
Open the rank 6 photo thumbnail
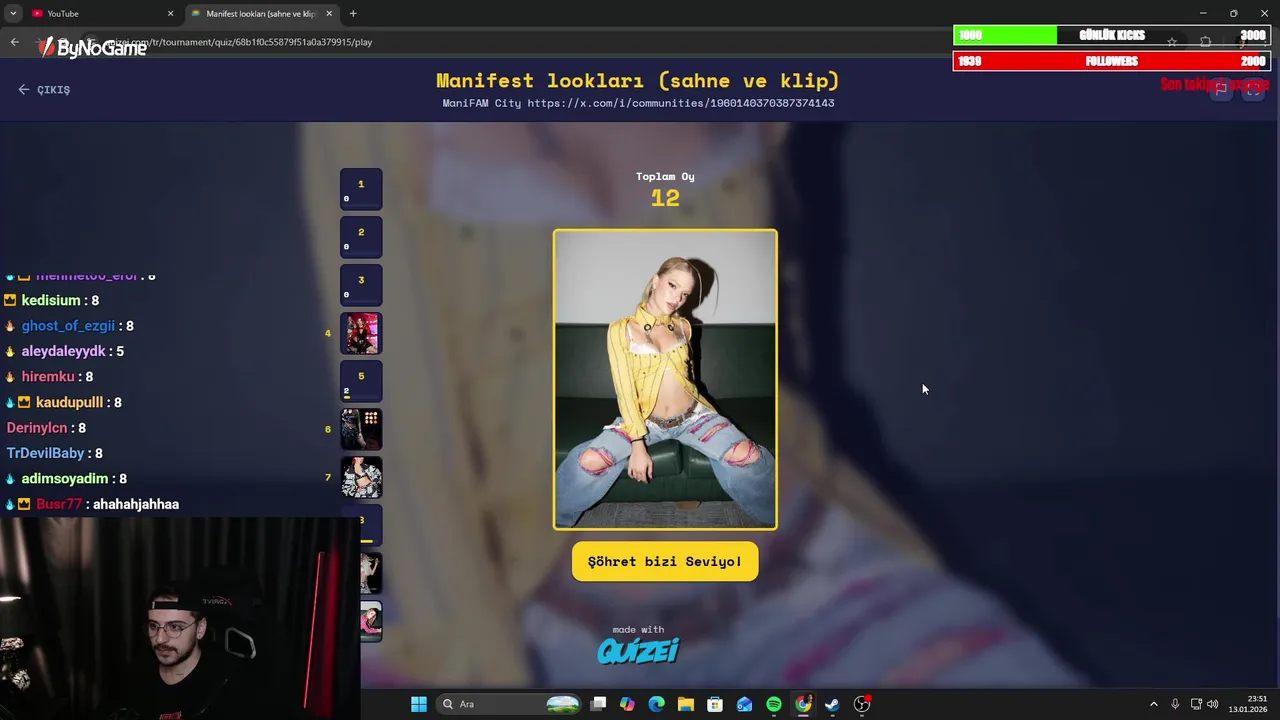361,429
